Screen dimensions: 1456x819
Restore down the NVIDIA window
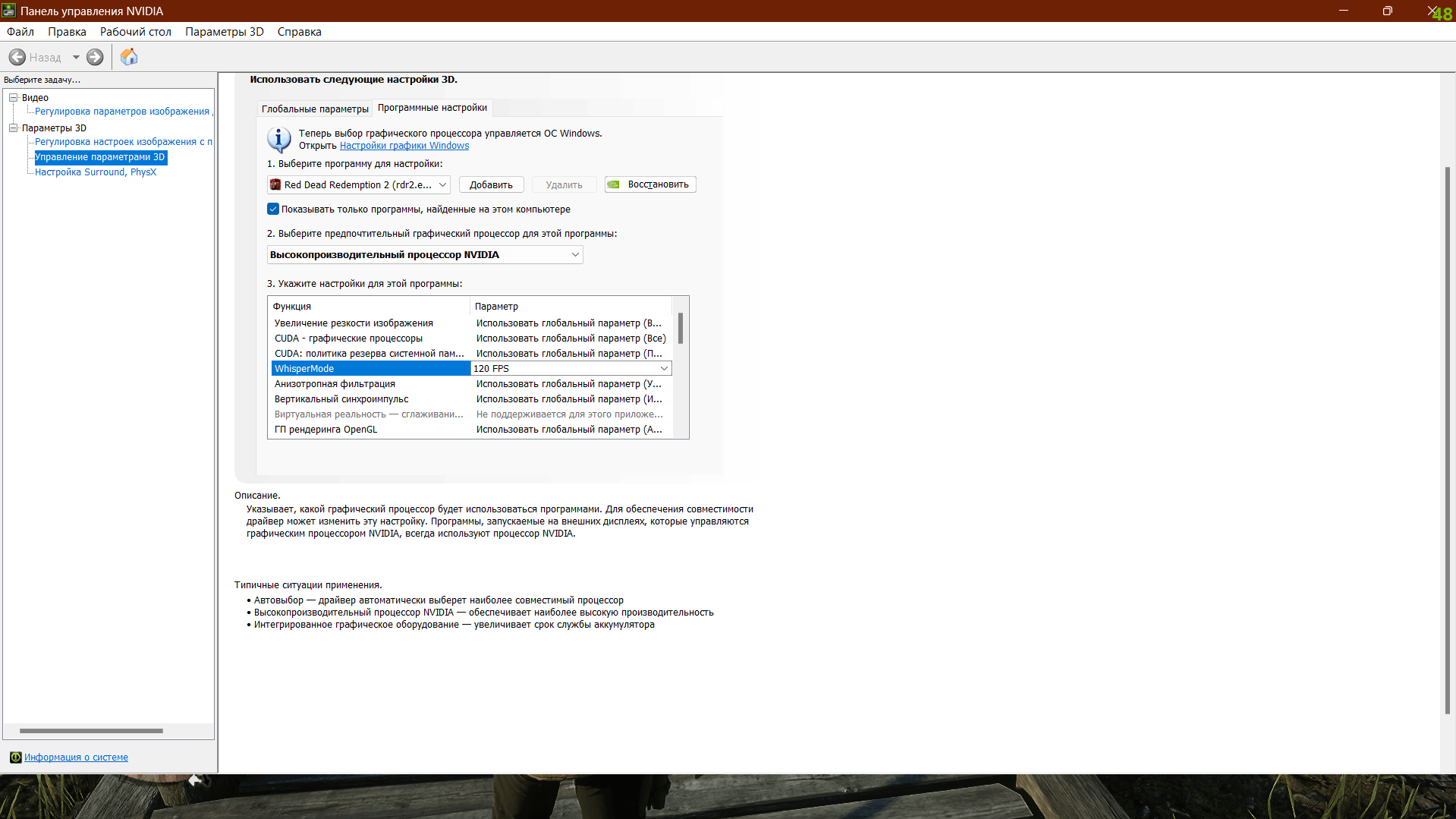click(x=1387, y=11)
